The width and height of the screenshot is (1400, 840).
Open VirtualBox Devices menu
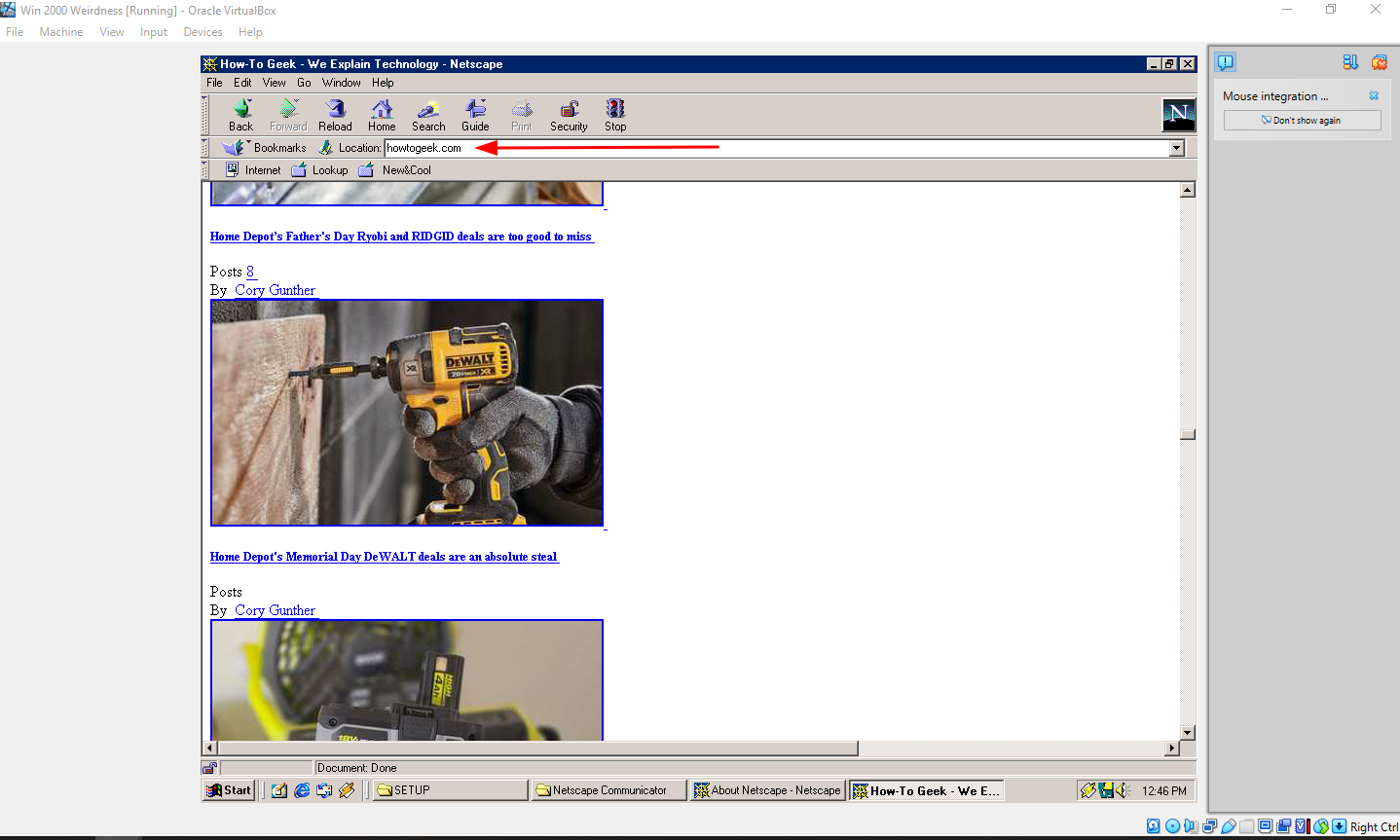coord(203,32)
